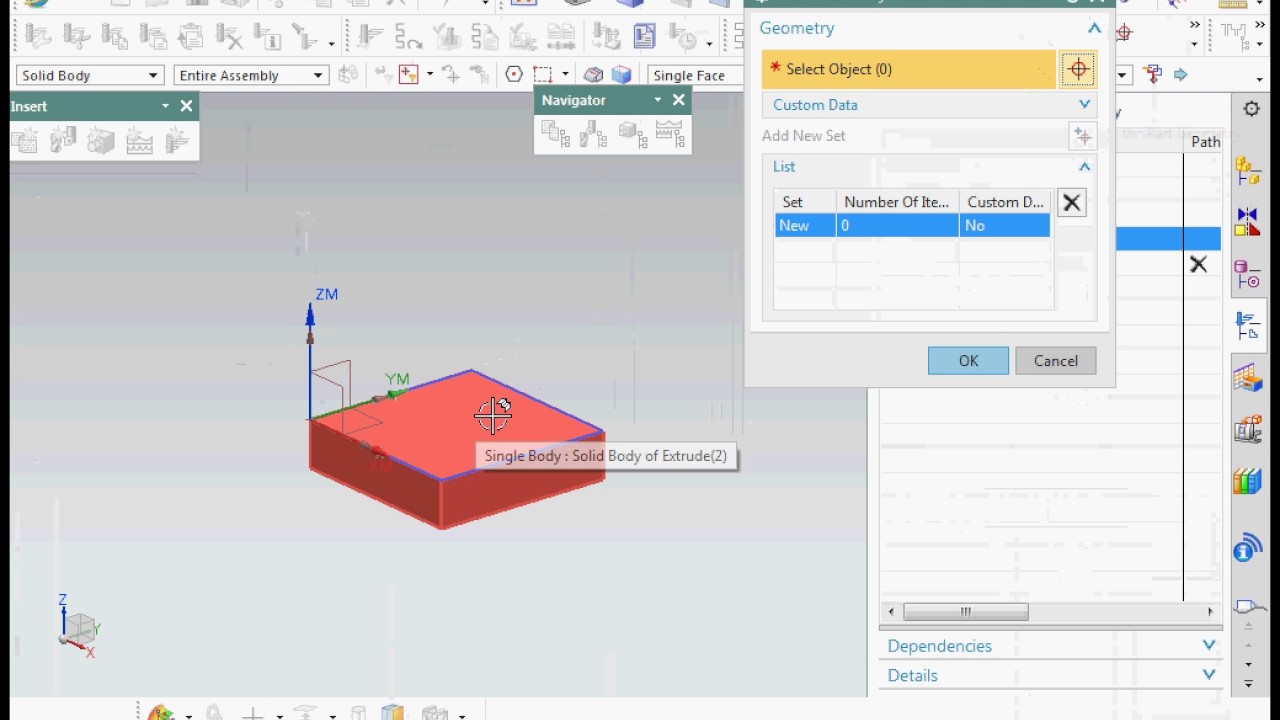Screen dimensions: 1280x720
Task: Open the Web Browser info sidebar tab
Action: click(1247, 547)
